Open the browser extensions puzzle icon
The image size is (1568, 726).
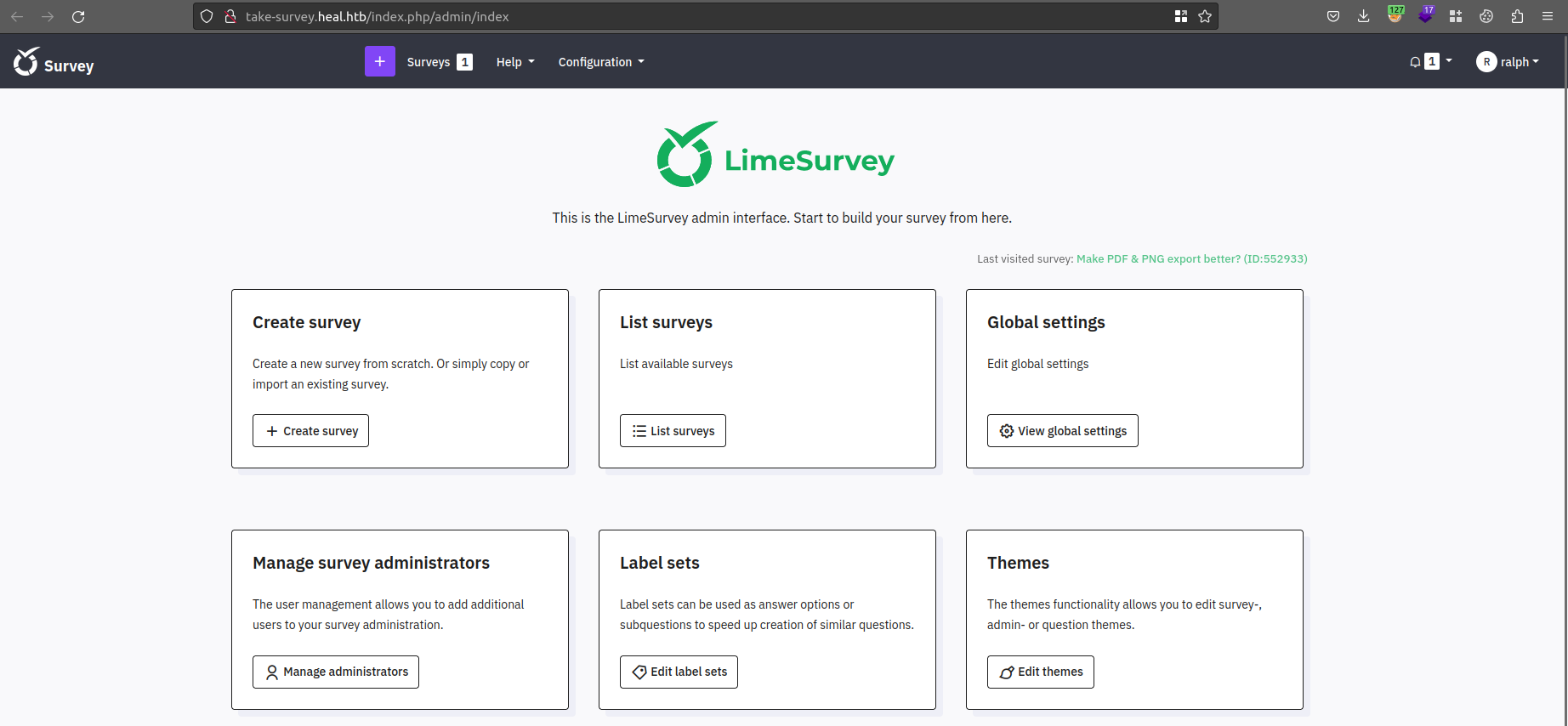1517,16
